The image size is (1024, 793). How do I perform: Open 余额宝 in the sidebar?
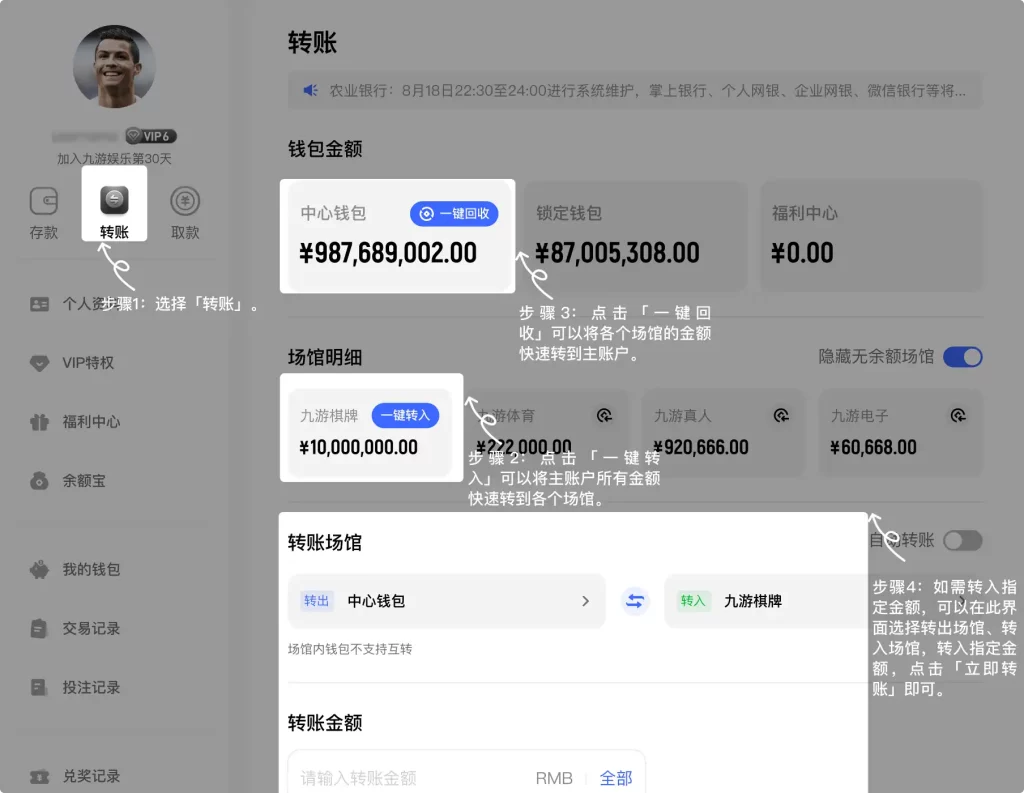[84, 481]
